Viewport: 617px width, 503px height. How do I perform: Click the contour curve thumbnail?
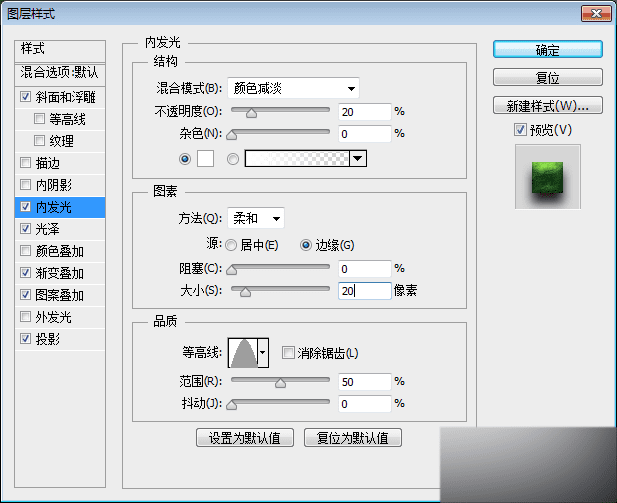(x=243, y=353)
